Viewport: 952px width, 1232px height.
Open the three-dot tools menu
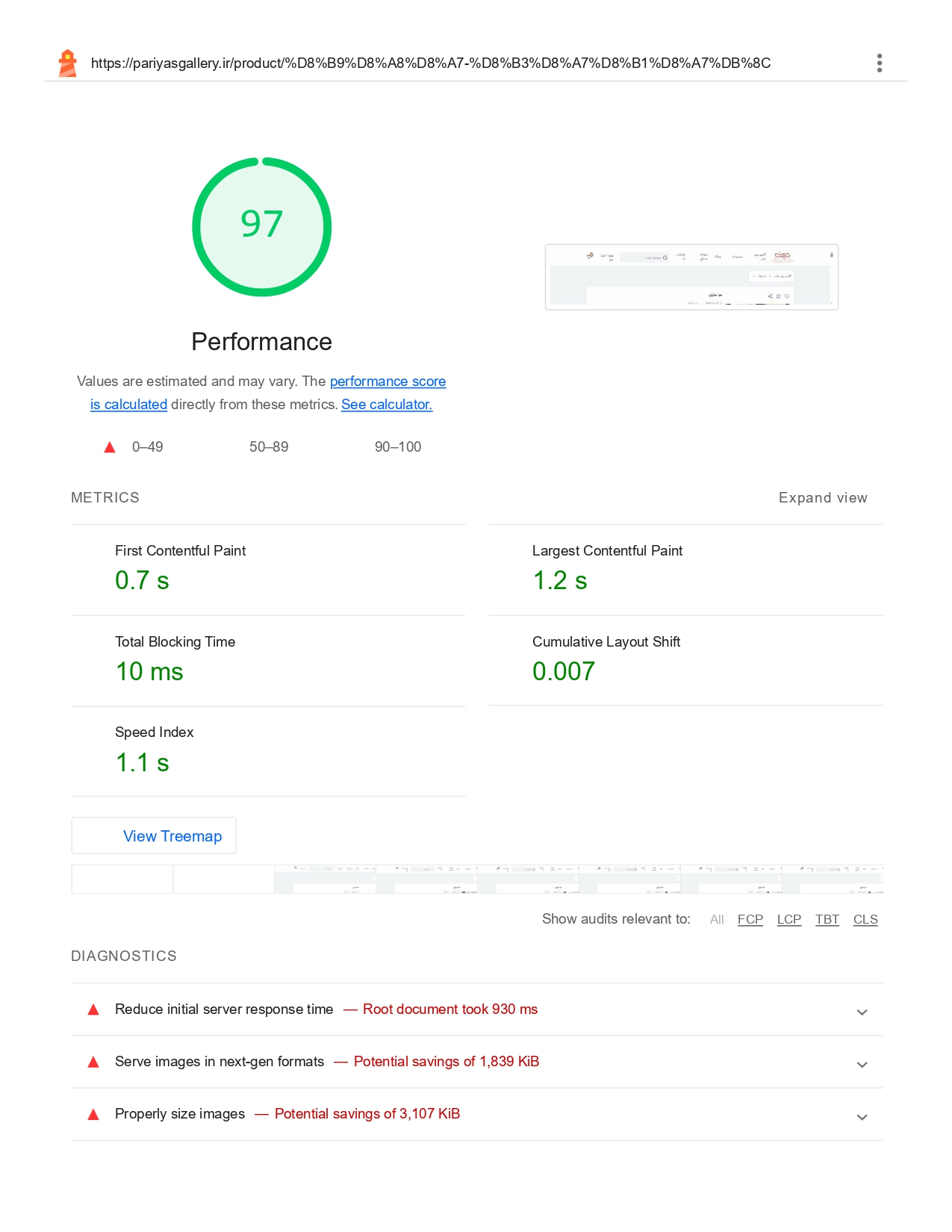point(879,63)
